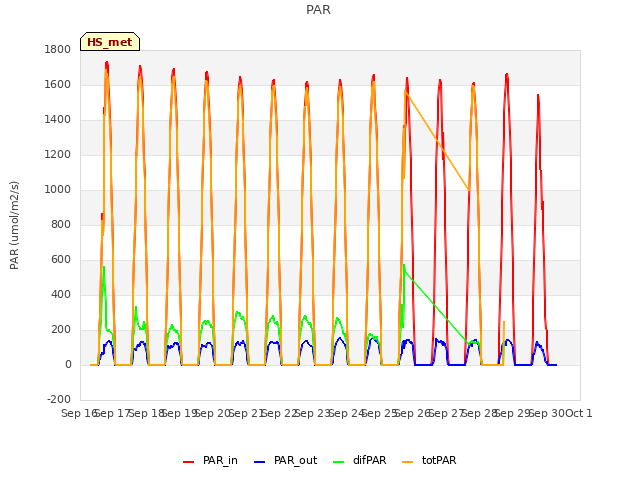Image resolution: width=640 pixels, height=480 pixels.
Task: Click the blue PAR_out legend swatch
Action: click(x=260, y=462)
